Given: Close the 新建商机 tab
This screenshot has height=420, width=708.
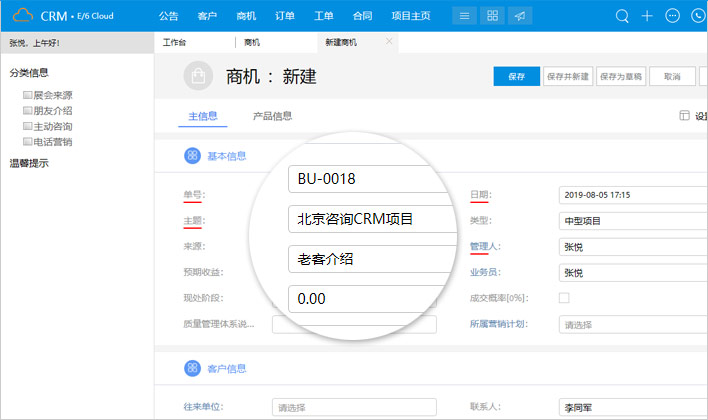Looking at the screenshot, I should pyautogui.click(x=390, y=42).
